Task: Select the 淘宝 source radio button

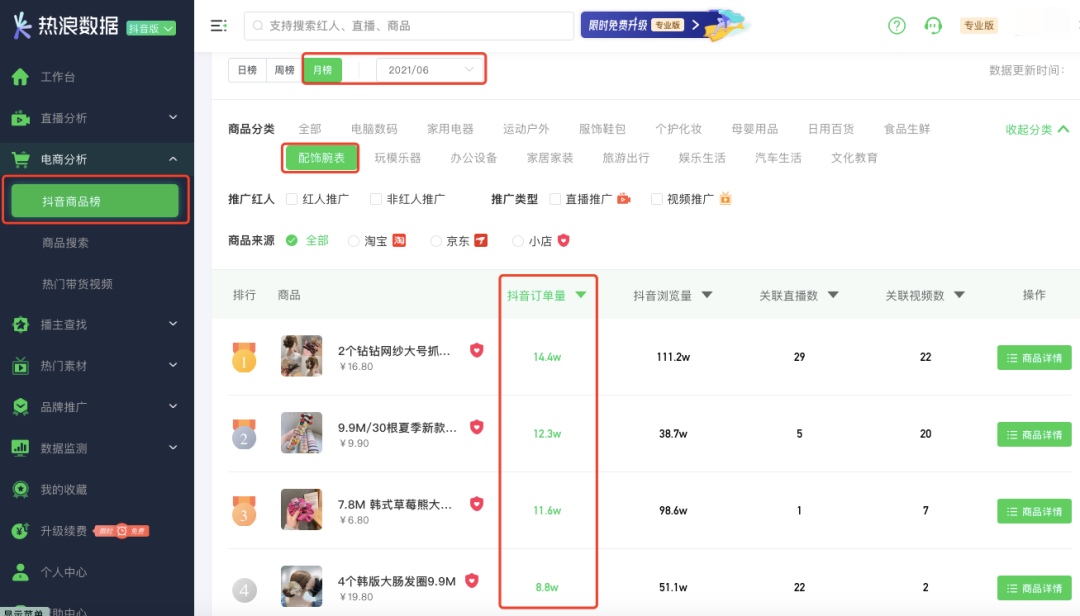Action: 353,241
